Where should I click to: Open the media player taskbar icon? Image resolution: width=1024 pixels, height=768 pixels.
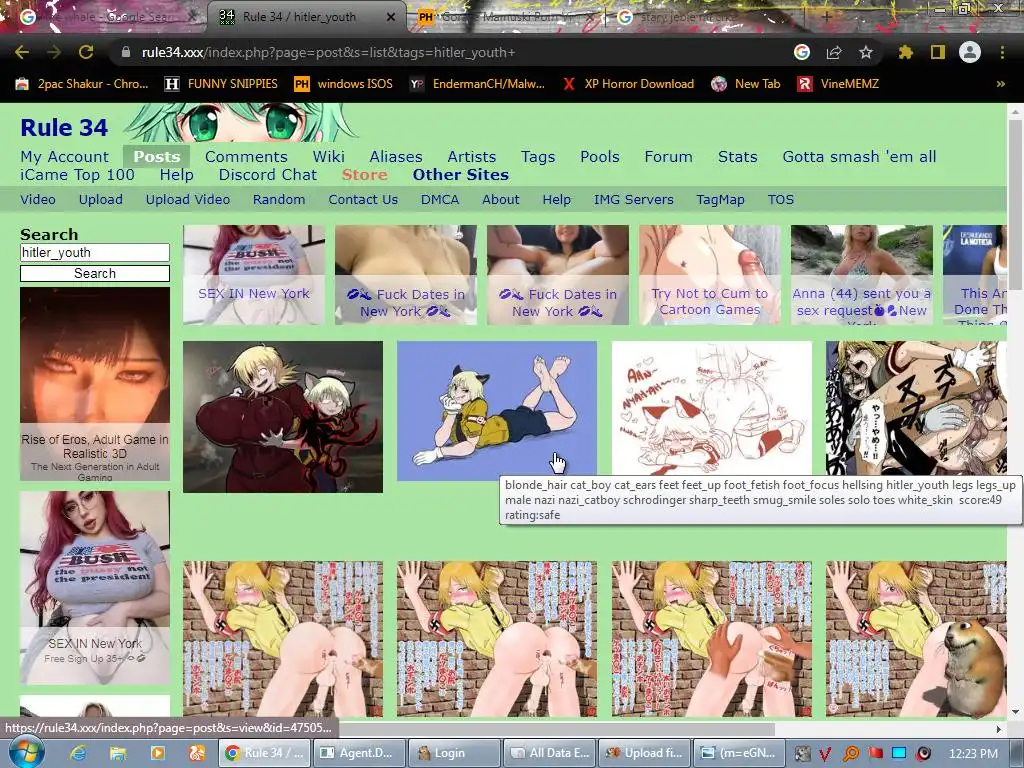(x=157, y=753)
